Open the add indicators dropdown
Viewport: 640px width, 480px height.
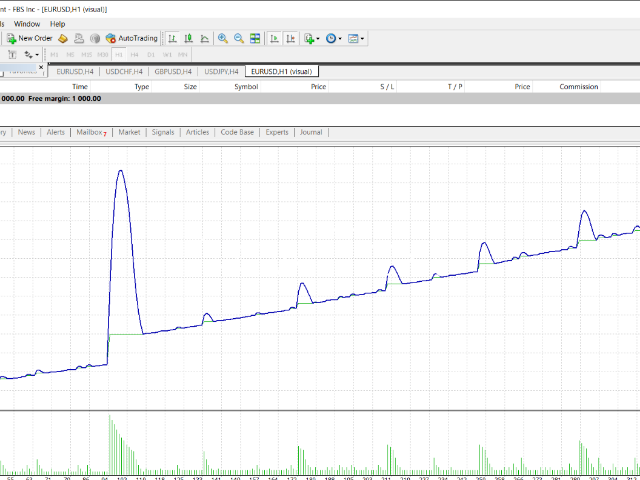click(312, 38)
